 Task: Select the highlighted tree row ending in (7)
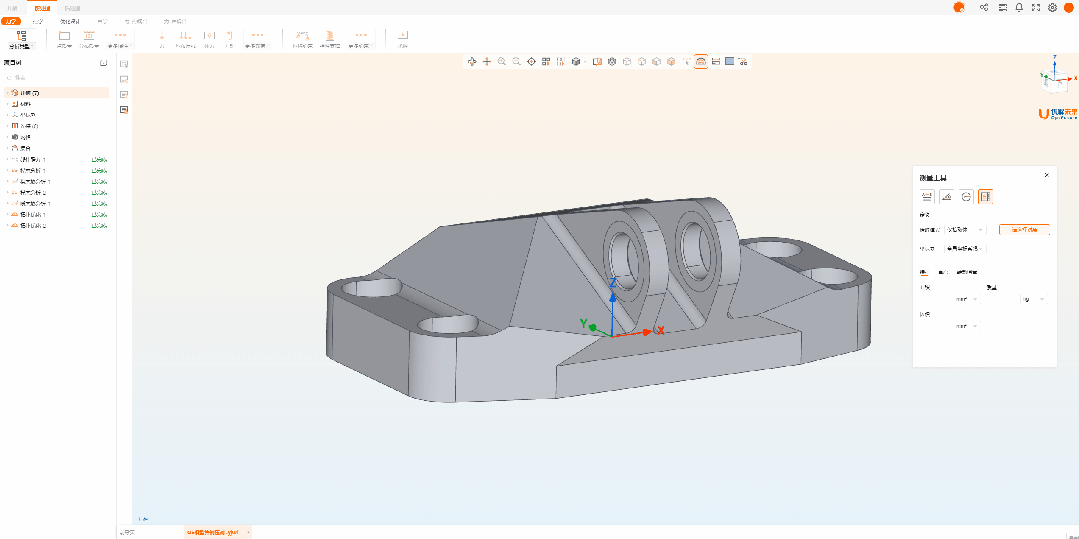(x=56, y=93)
